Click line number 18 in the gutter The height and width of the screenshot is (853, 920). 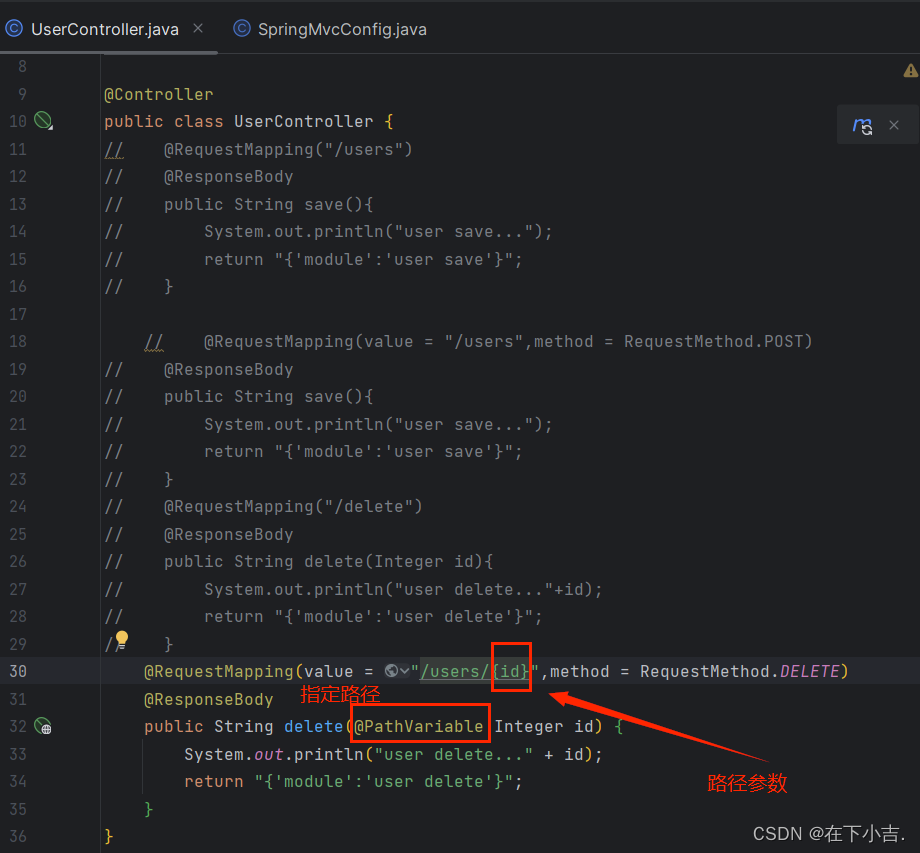point(18,341)
